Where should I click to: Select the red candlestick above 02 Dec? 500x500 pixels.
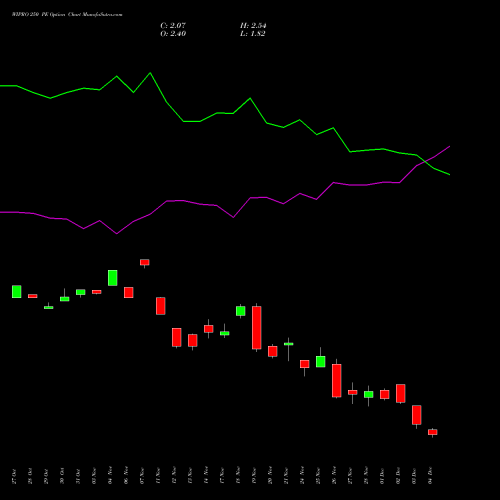coord(401,394)
